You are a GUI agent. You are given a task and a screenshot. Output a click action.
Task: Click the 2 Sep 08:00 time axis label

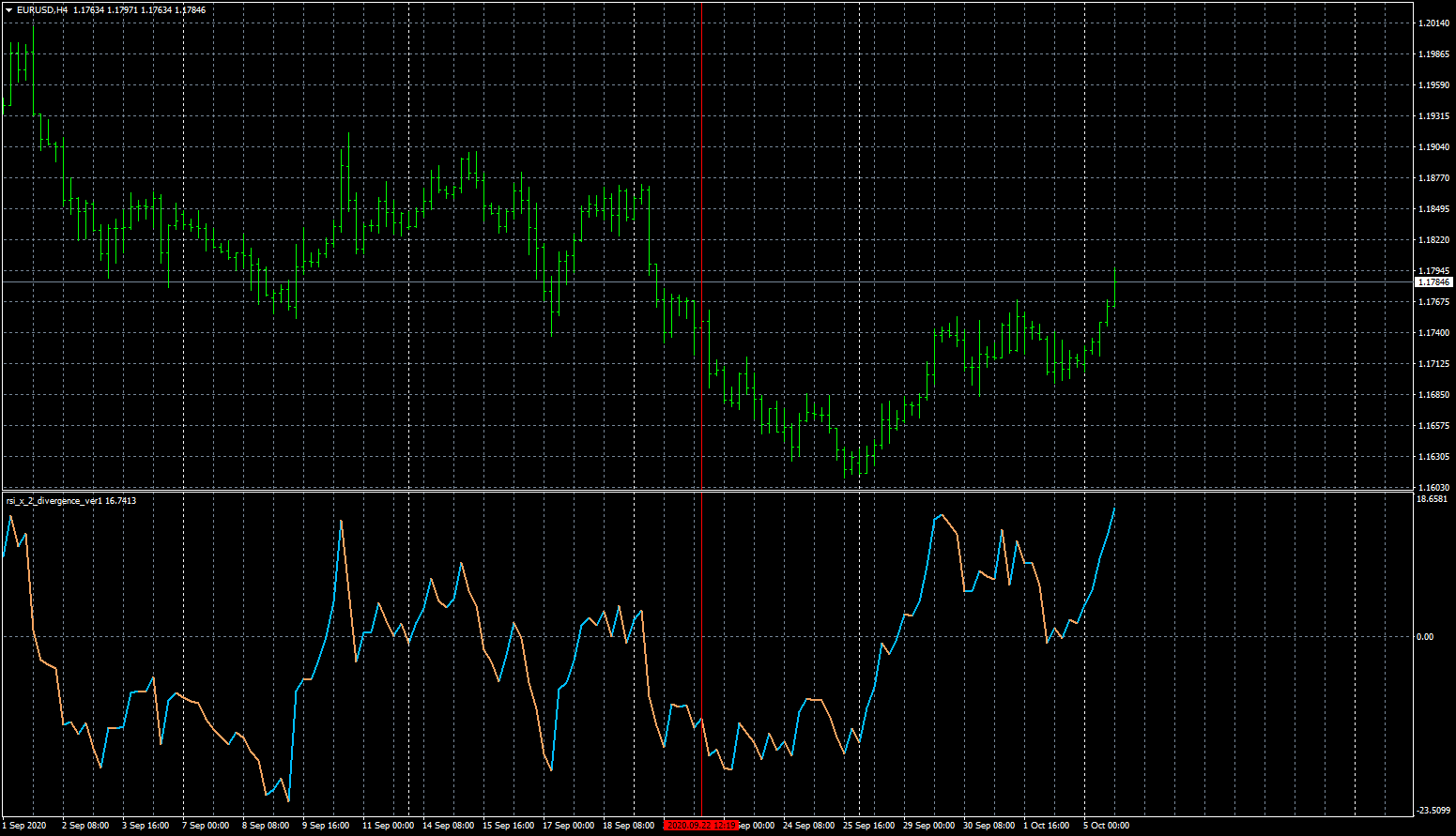point(85,826)
